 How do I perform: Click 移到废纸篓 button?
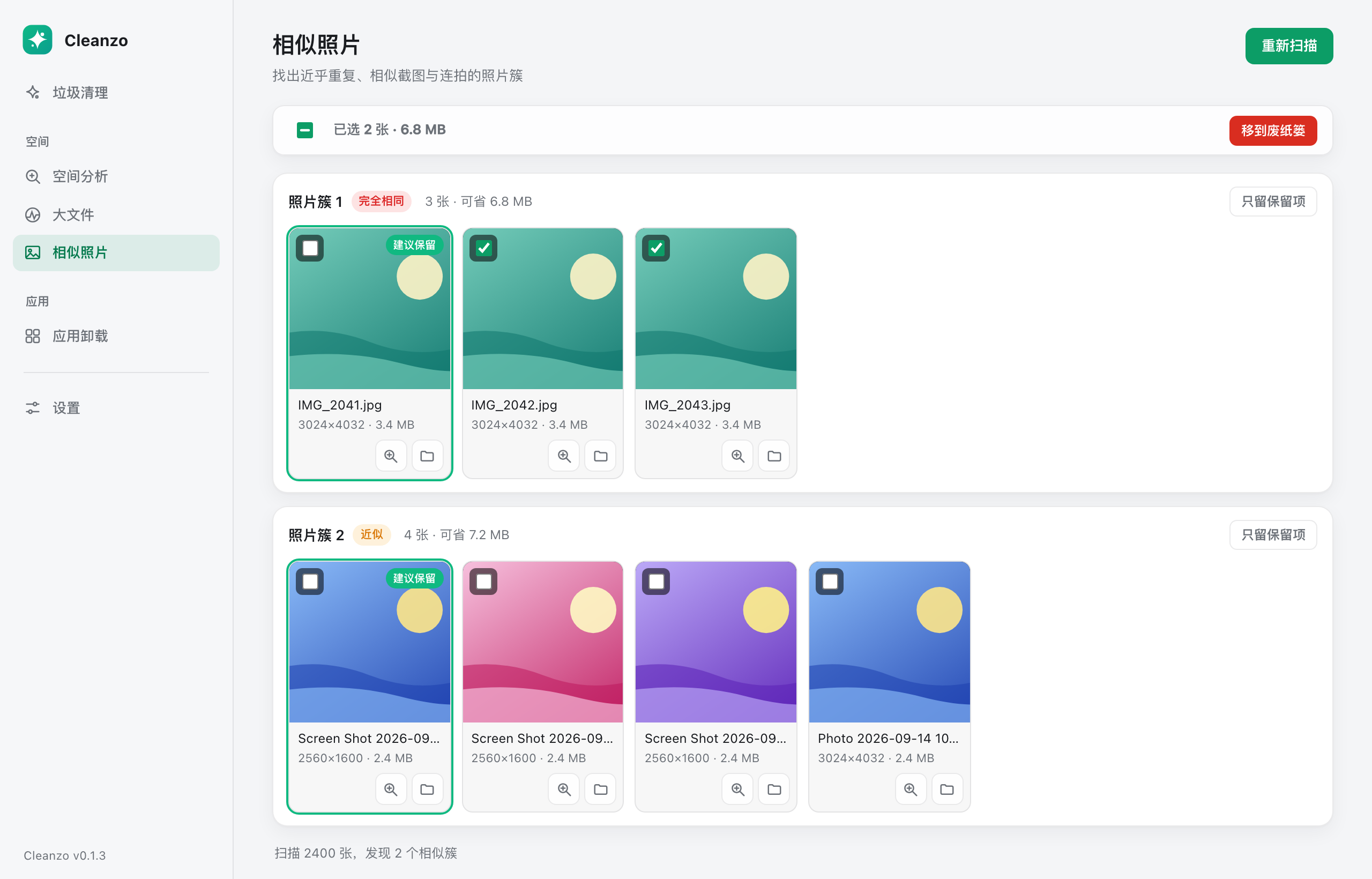(x=1273, y=131)
